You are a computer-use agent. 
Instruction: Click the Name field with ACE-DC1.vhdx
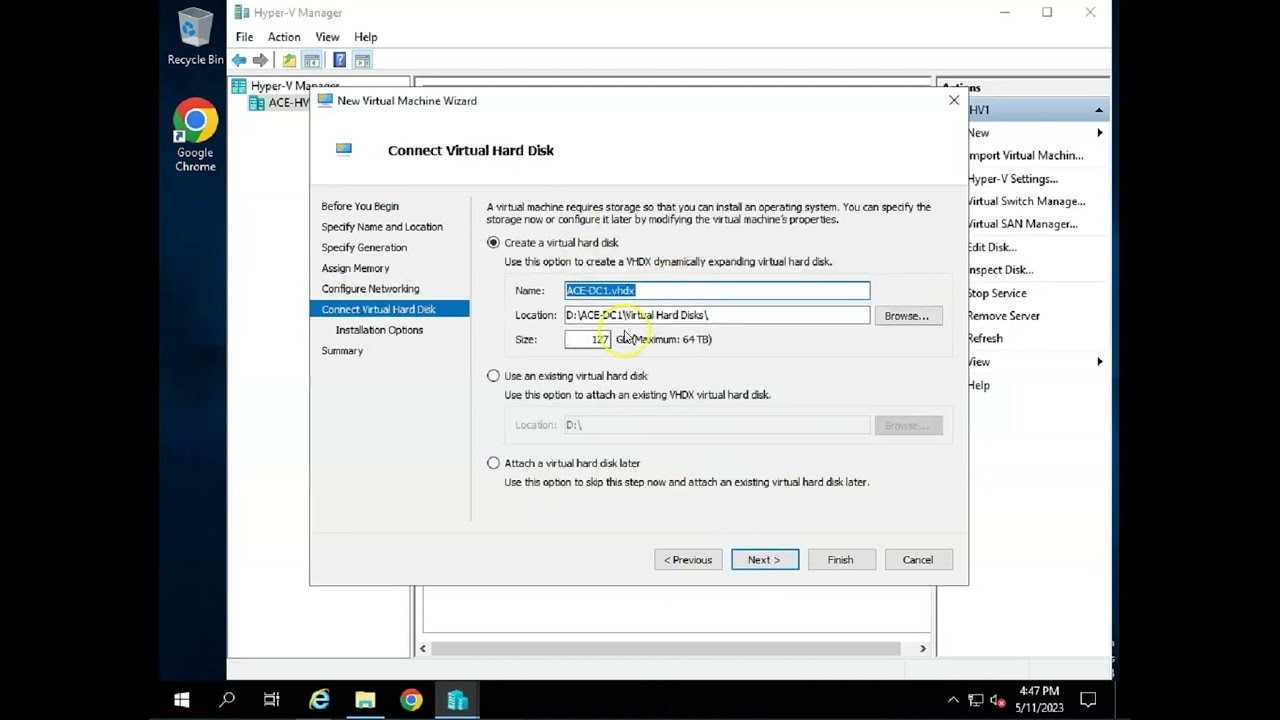(x=717, y=290)
